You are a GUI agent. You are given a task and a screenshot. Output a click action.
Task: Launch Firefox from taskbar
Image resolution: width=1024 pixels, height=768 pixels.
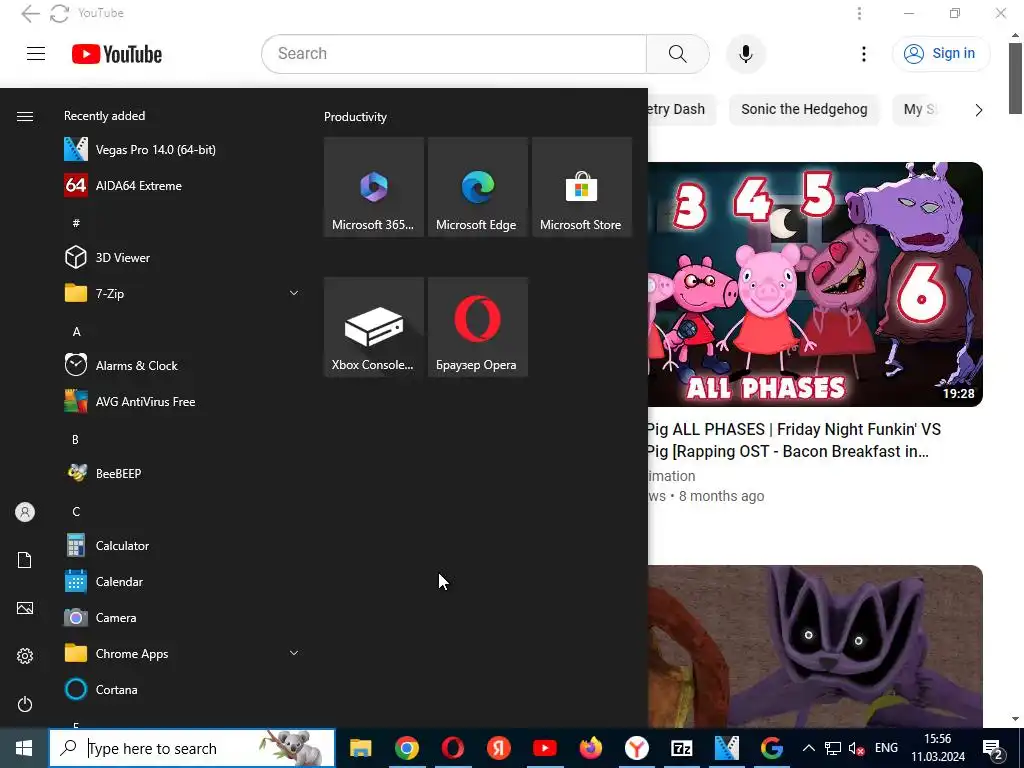coord(590,748)
